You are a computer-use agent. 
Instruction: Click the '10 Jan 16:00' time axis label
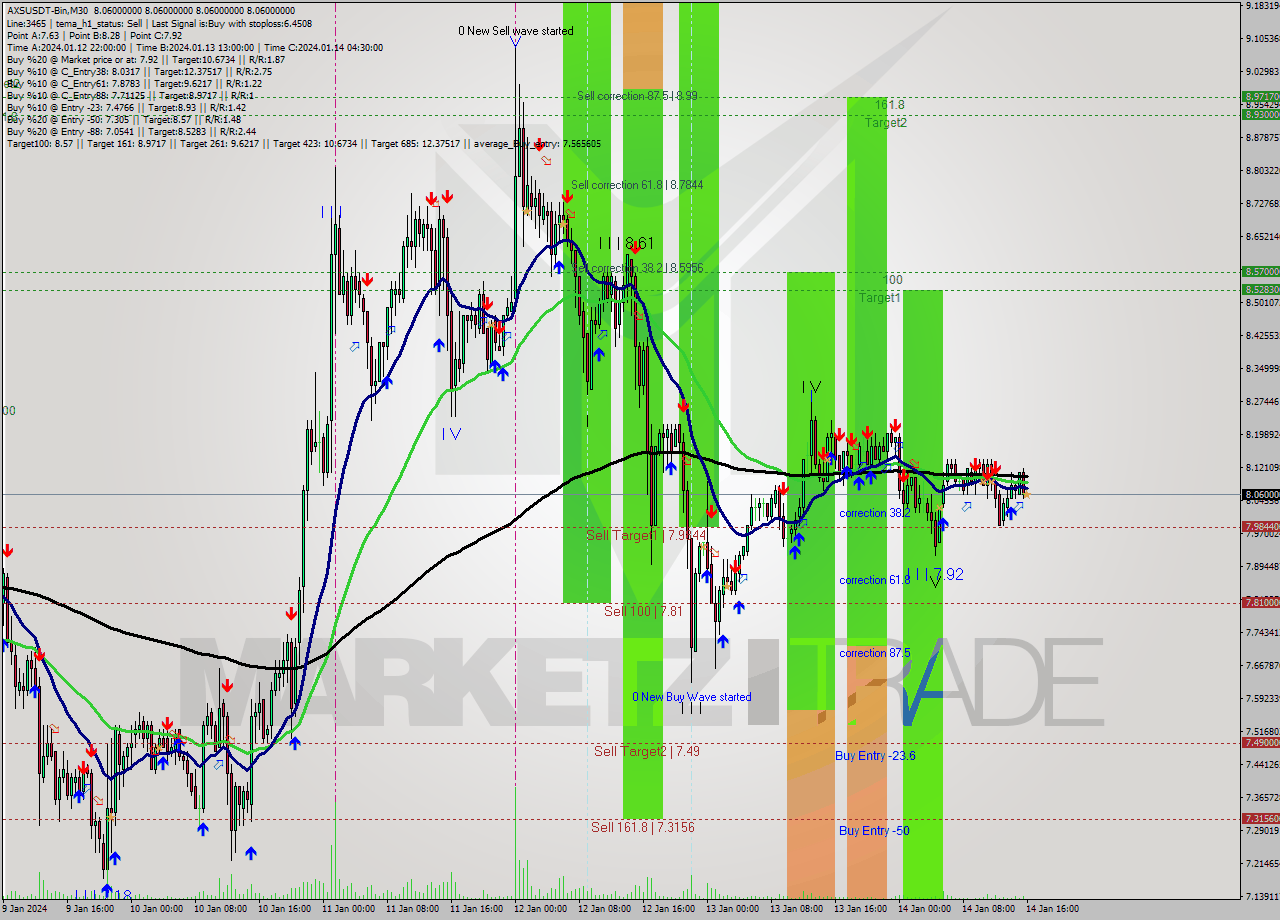point(284,909)
